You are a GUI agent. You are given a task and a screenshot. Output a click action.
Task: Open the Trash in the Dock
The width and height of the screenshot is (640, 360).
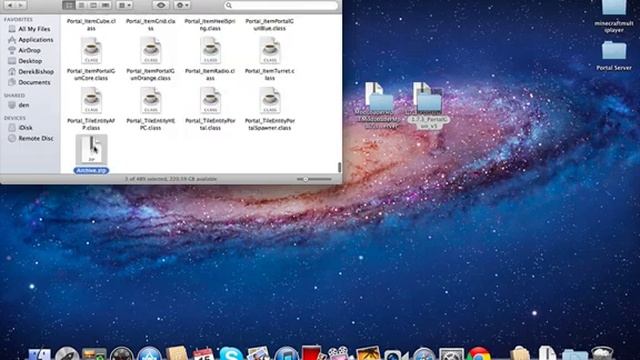603,353
